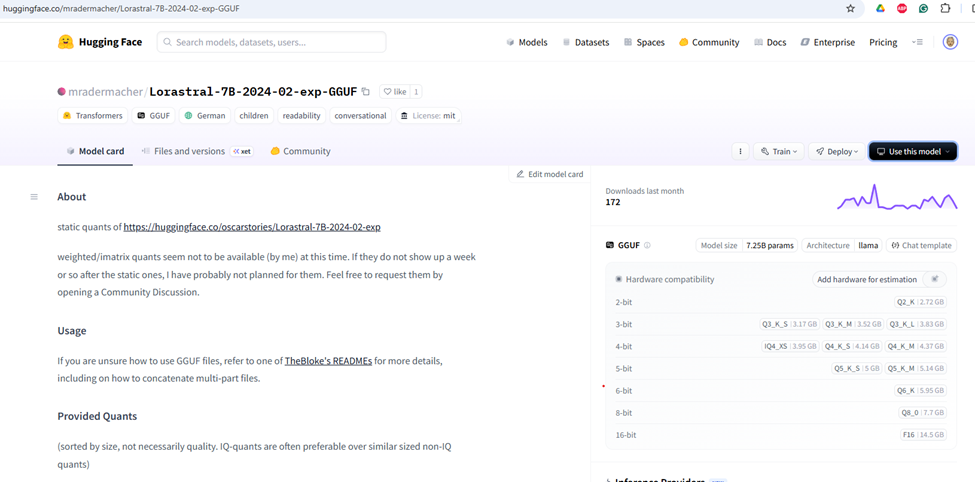The width and height of the screenshot is (975, 482).
Task: Switch to Files and versions tab
Action: [188, 151]
